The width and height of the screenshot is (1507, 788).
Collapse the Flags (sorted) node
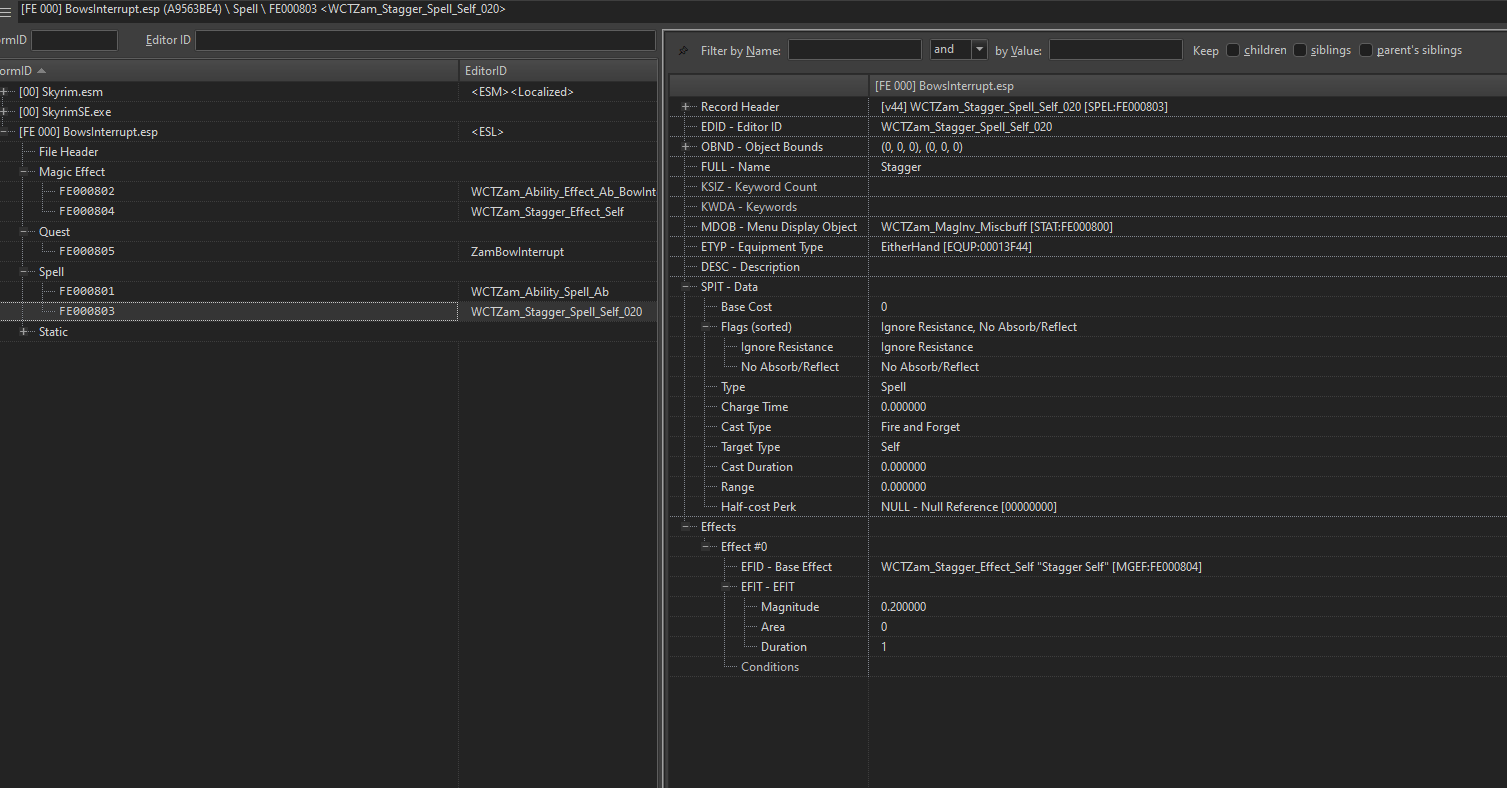pos(706,327)
